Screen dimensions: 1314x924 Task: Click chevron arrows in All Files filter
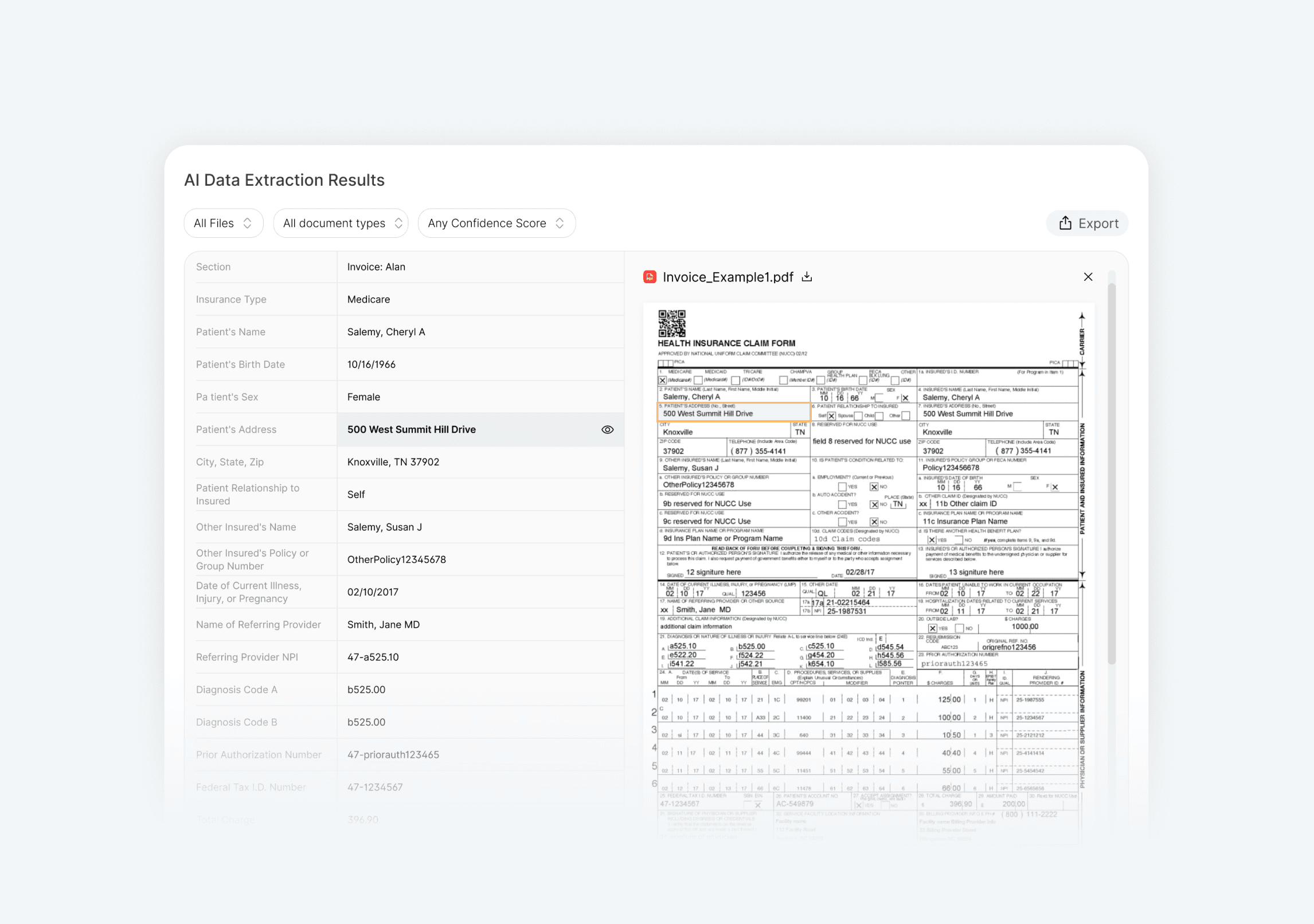[247, 223]
